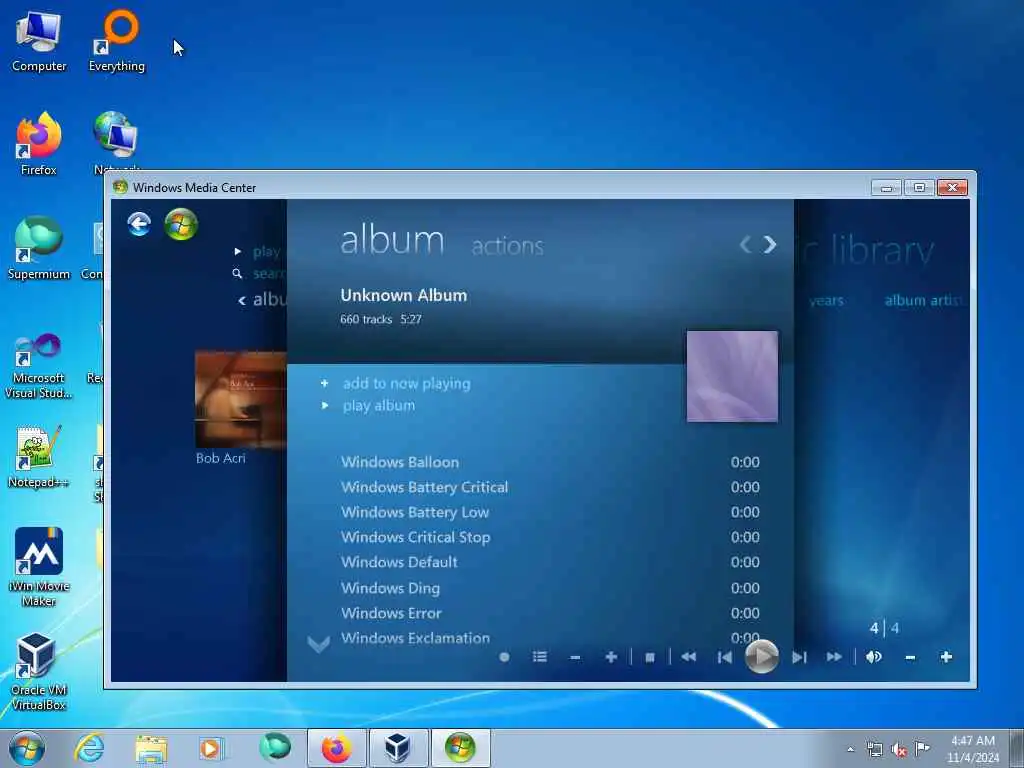Skip to previous track

(725, 657)
